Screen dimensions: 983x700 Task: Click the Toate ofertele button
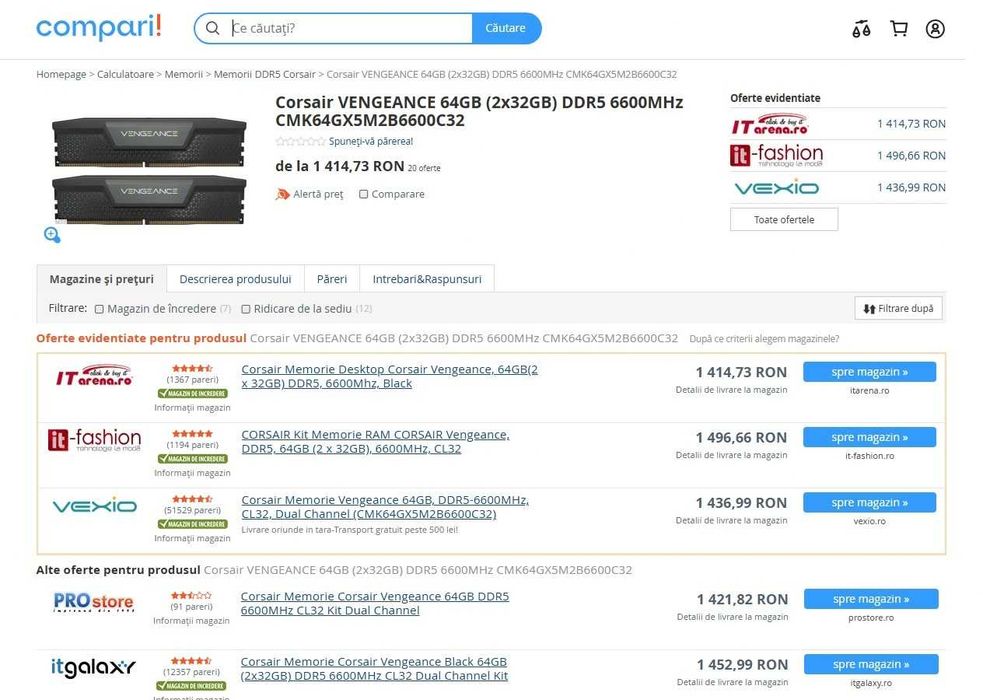tap(784, 219)
